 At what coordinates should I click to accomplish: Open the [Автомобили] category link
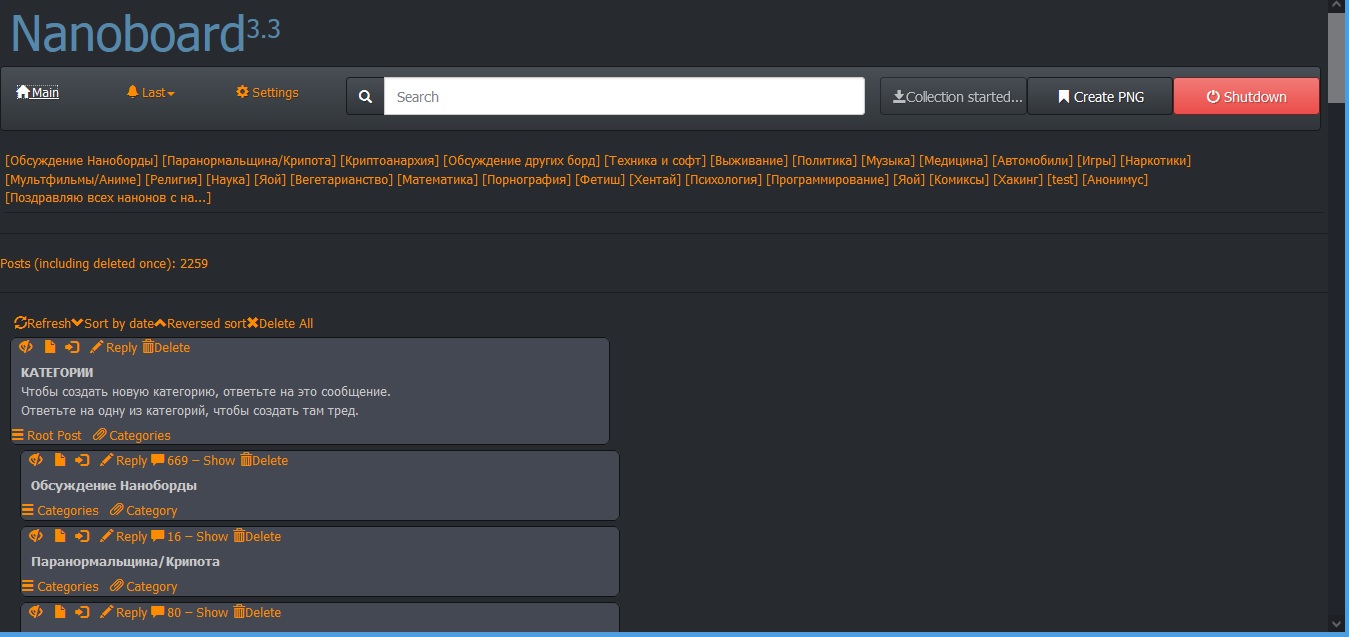point(1032,160)
